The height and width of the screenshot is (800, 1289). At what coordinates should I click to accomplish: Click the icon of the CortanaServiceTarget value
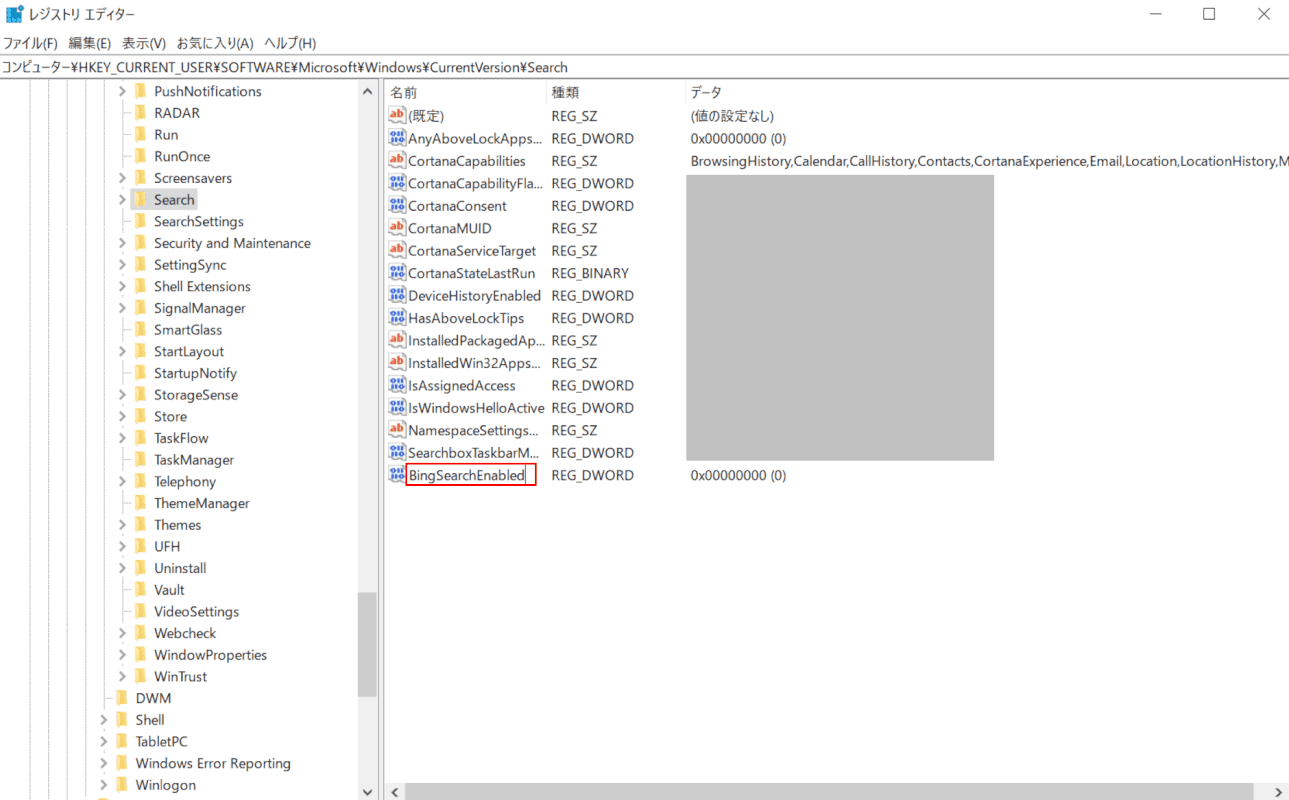pos(397,251)
